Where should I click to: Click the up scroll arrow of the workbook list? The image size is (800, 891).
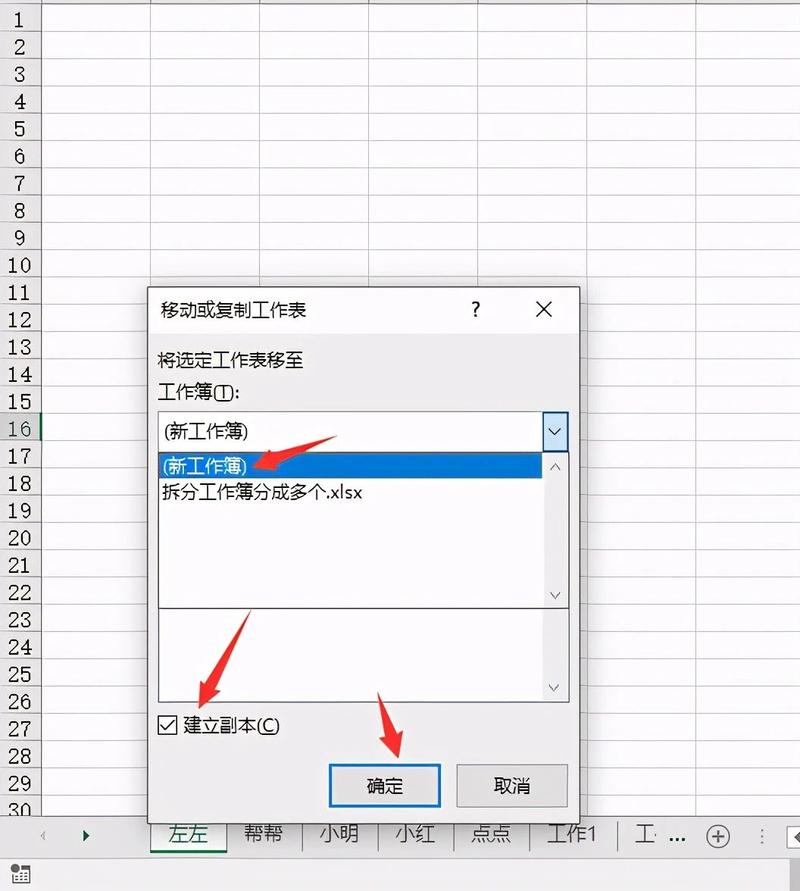554,466
